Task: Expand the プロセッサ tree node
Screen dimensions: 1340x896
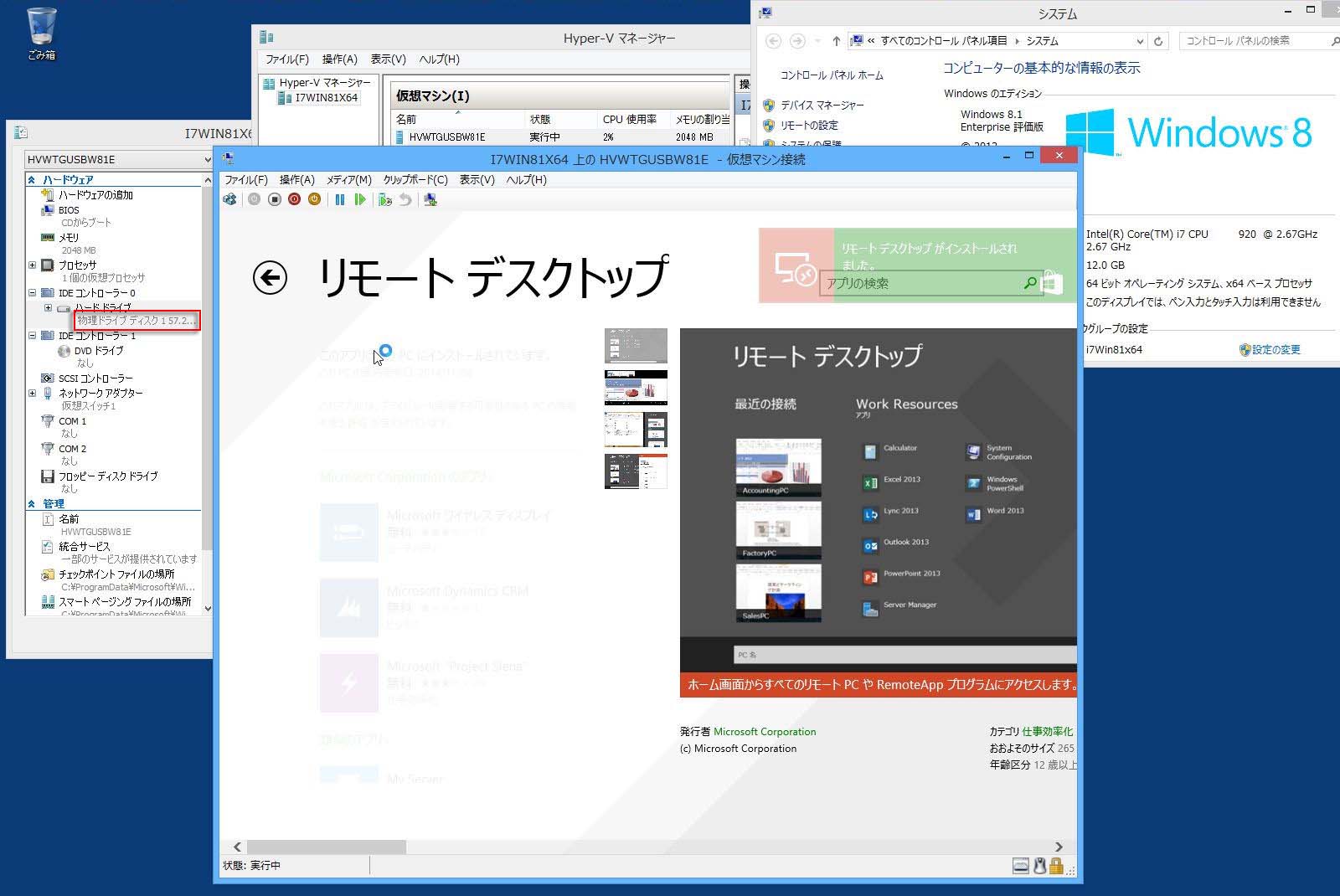Action: pyautogui.click(x=33, y=265)
